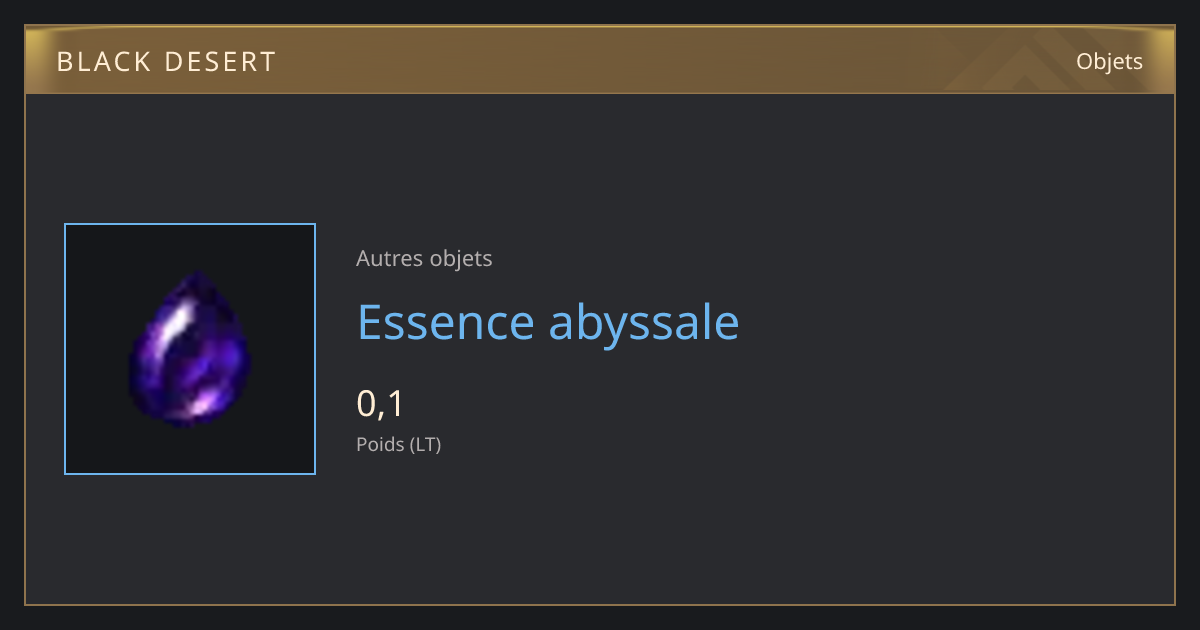Click the word Autres above item name
Screen dimensions: 1200x630
pos(389,258)
